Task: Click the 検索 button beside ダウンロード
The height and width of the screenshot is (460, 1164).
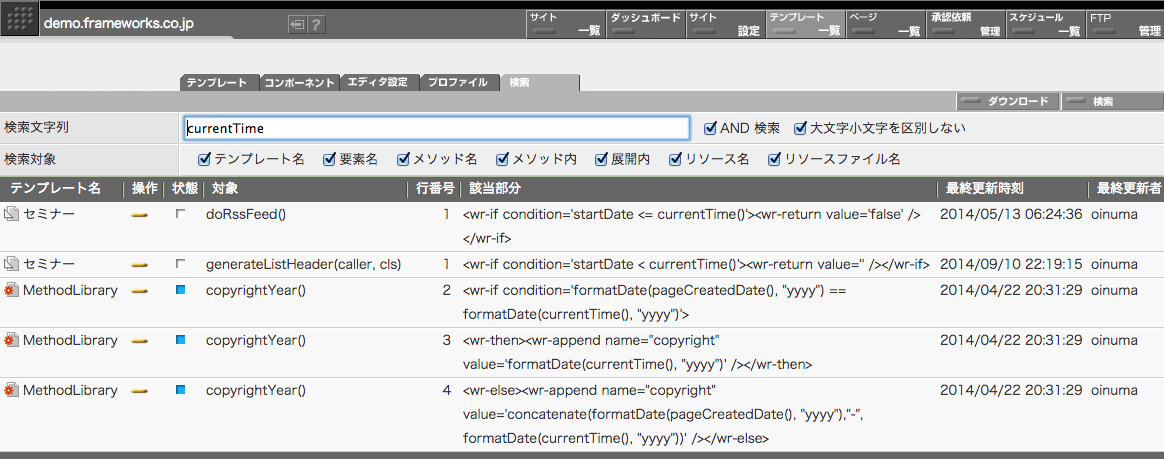Action: pyautogui.click(x=1112, y=102)
